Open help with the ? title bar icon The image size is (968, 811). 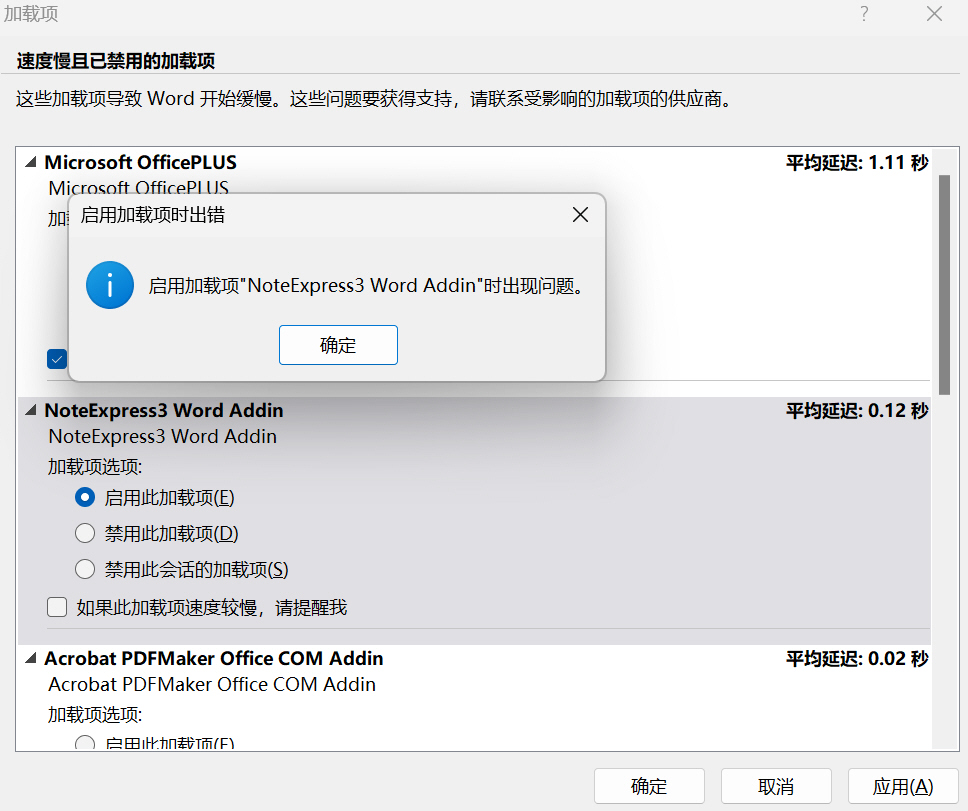[x=864, y=14]
